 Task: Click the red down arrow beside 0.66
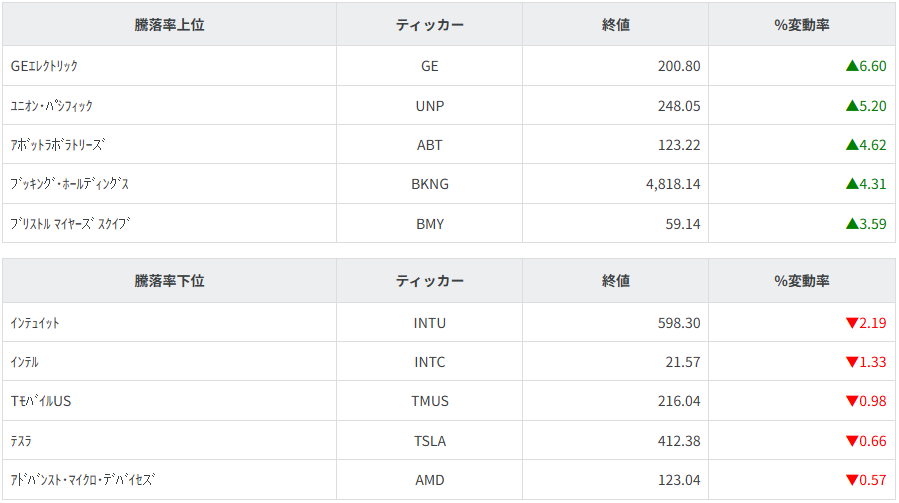[851, 441]
